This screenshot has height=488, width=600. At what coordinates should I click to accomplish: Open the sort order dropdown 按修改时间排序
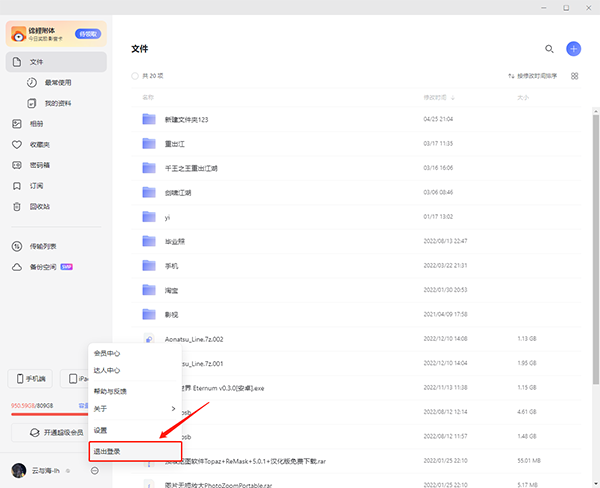point(532,76)
